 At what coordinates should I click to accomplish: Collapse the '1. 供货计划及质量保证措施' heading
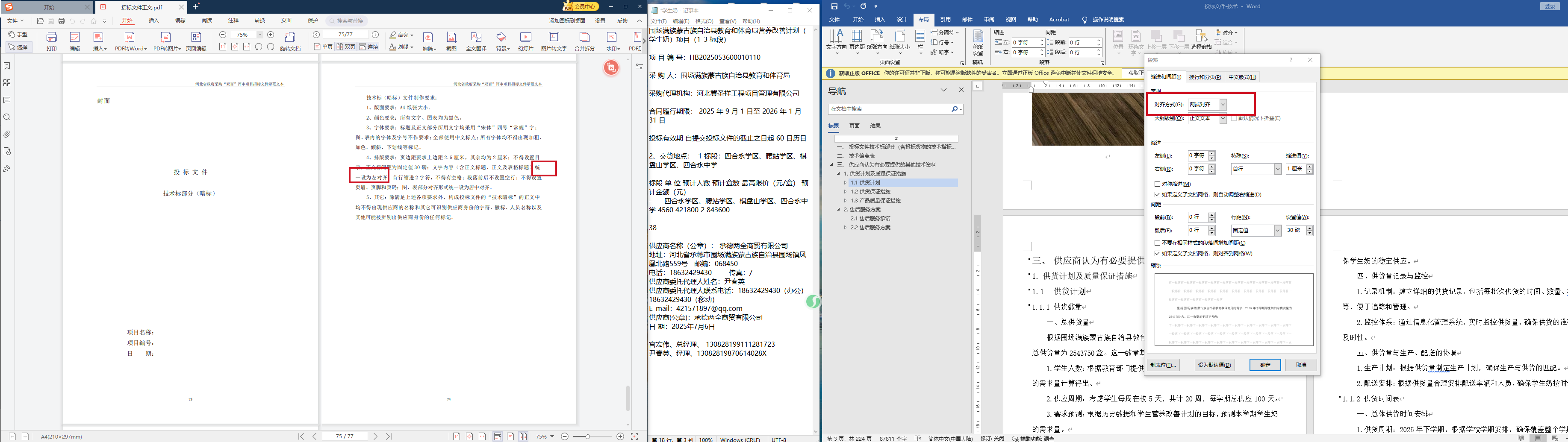tap(838, 174)
